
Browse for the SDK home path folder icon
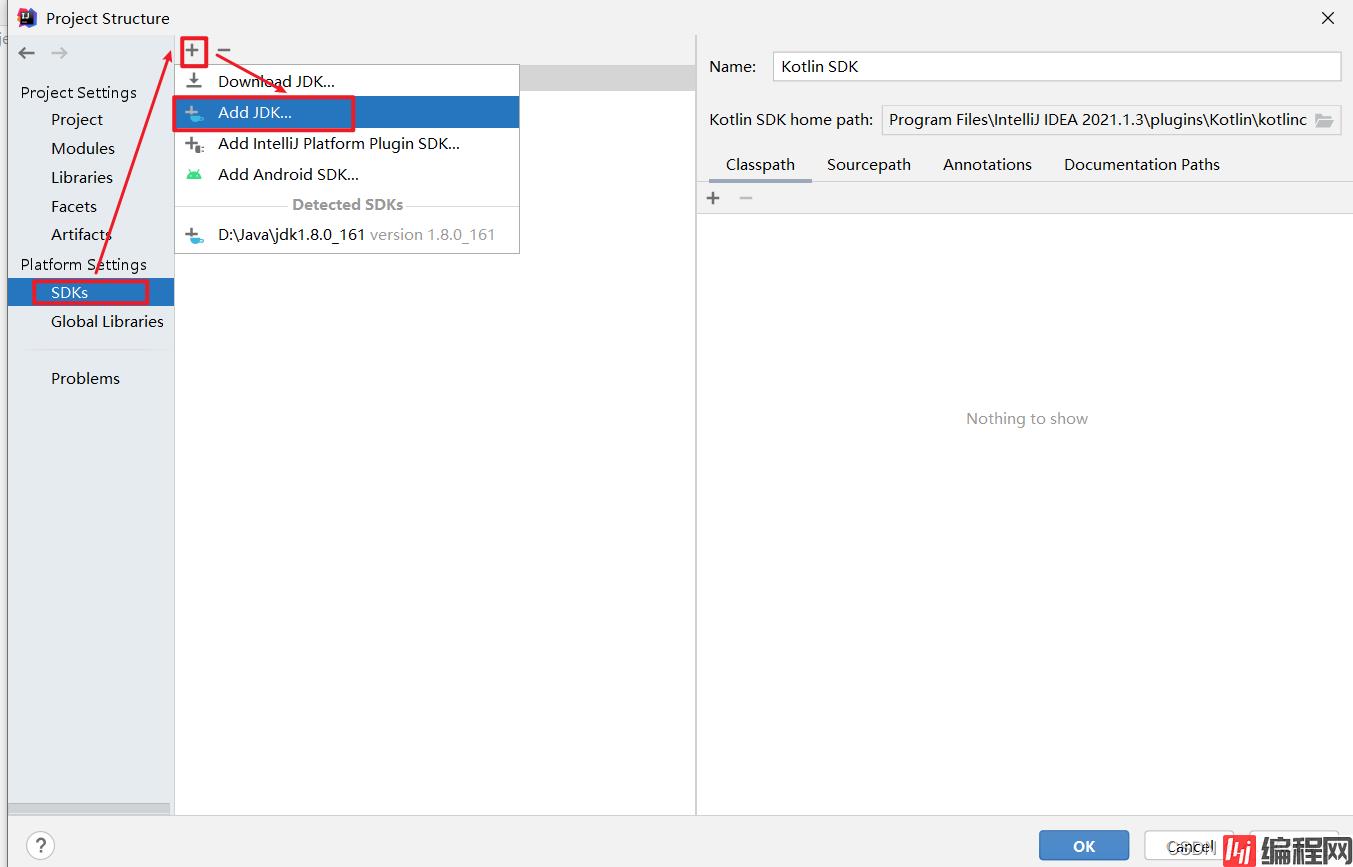coord(1324,120)
